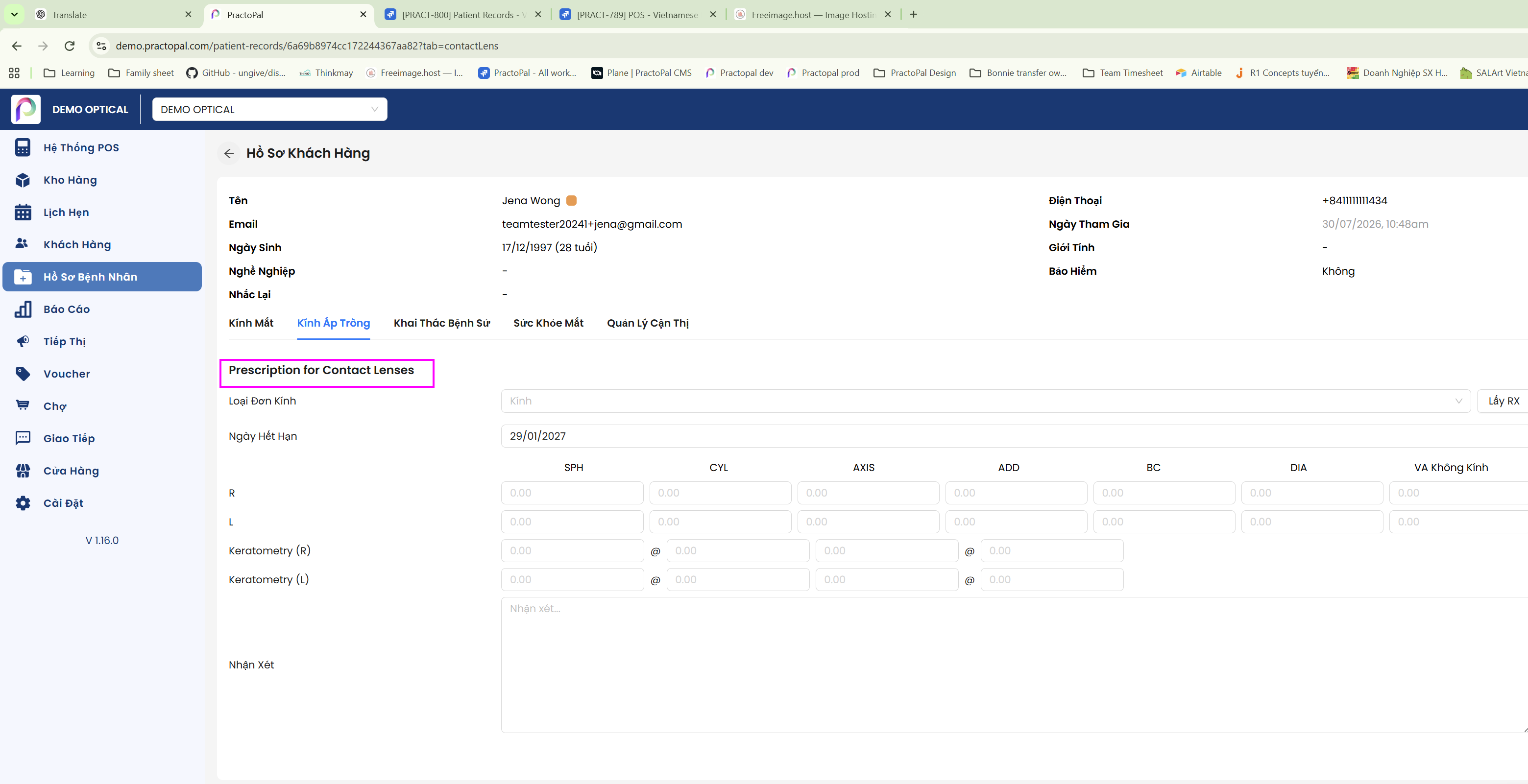Open the PractoPal Design bookmark folder

pyautogui.click(x=915, y=73)
